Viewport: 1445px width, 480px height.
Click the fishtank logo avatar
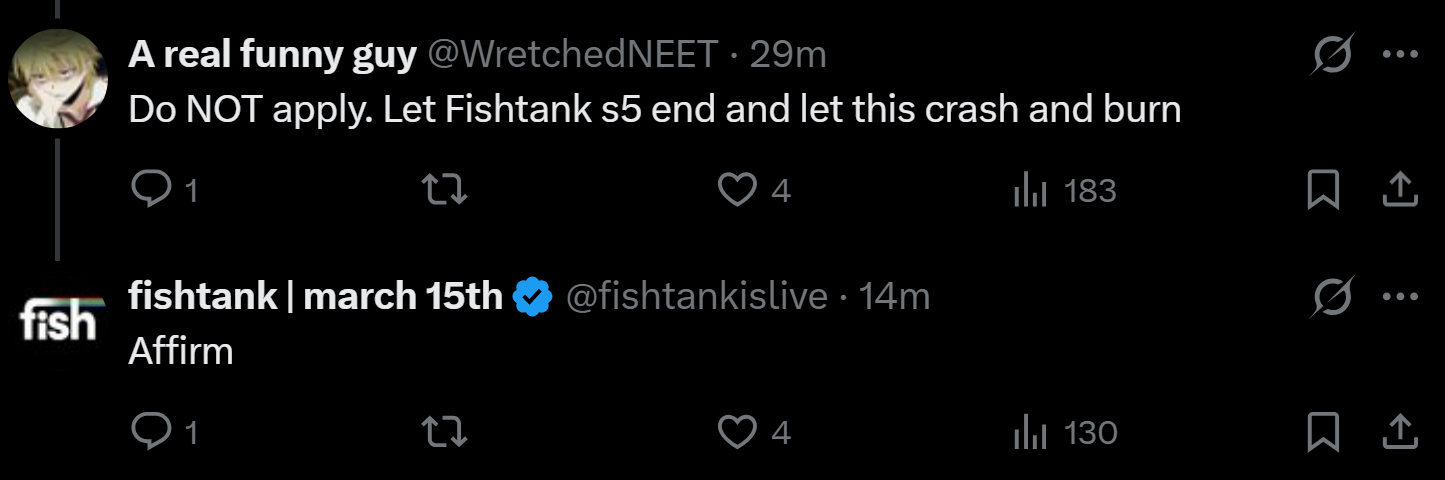[58, 320]
